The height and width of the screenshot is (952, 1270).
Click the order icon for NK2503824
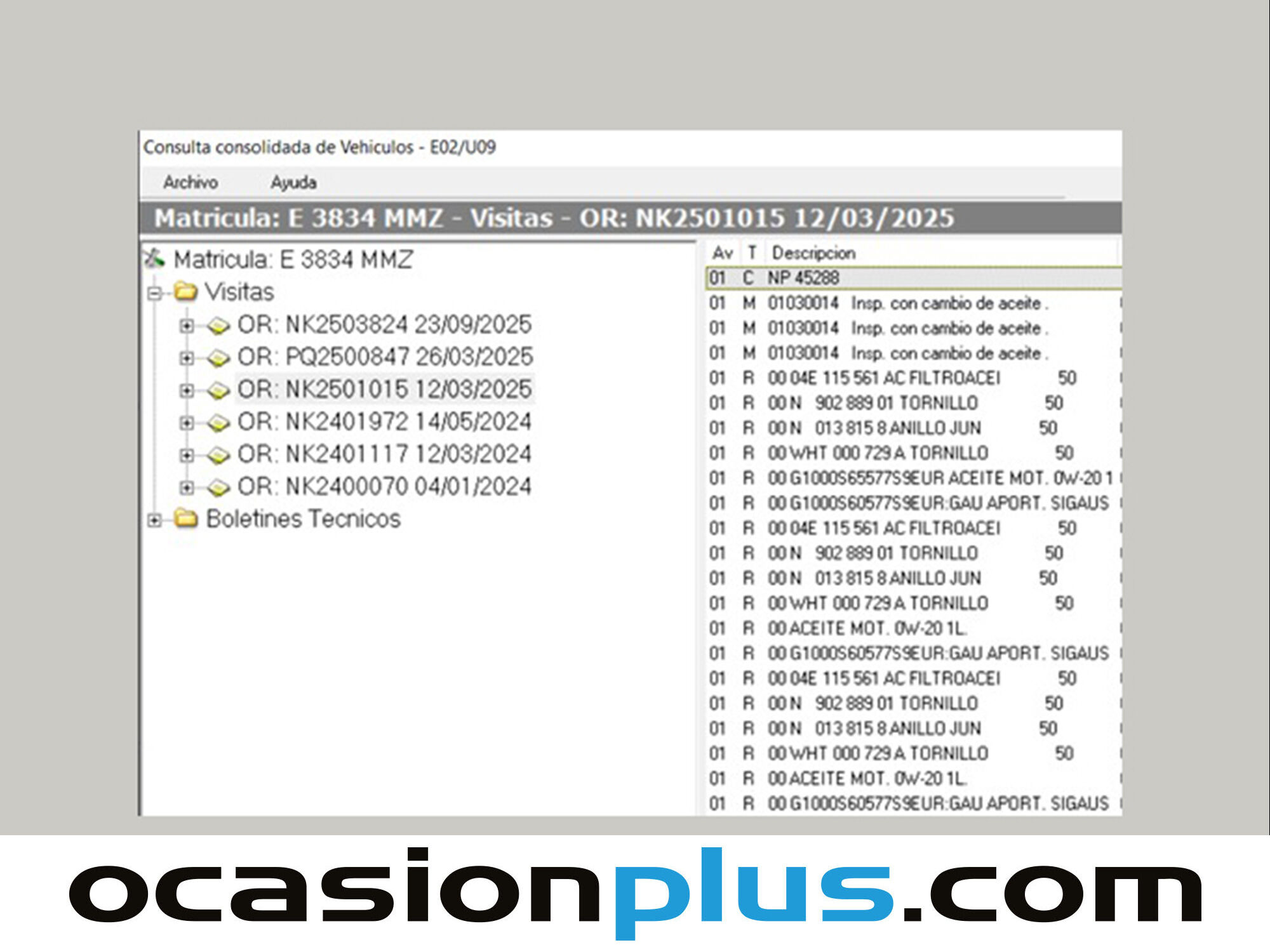tap(218, 326)
